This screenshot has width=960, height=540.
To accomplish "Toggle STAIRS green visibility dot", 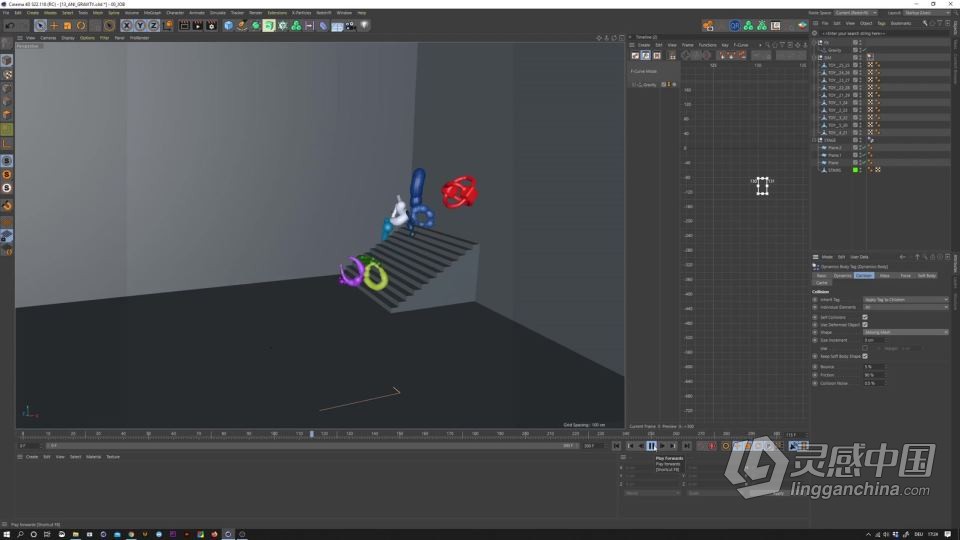I will pos(855,170).
